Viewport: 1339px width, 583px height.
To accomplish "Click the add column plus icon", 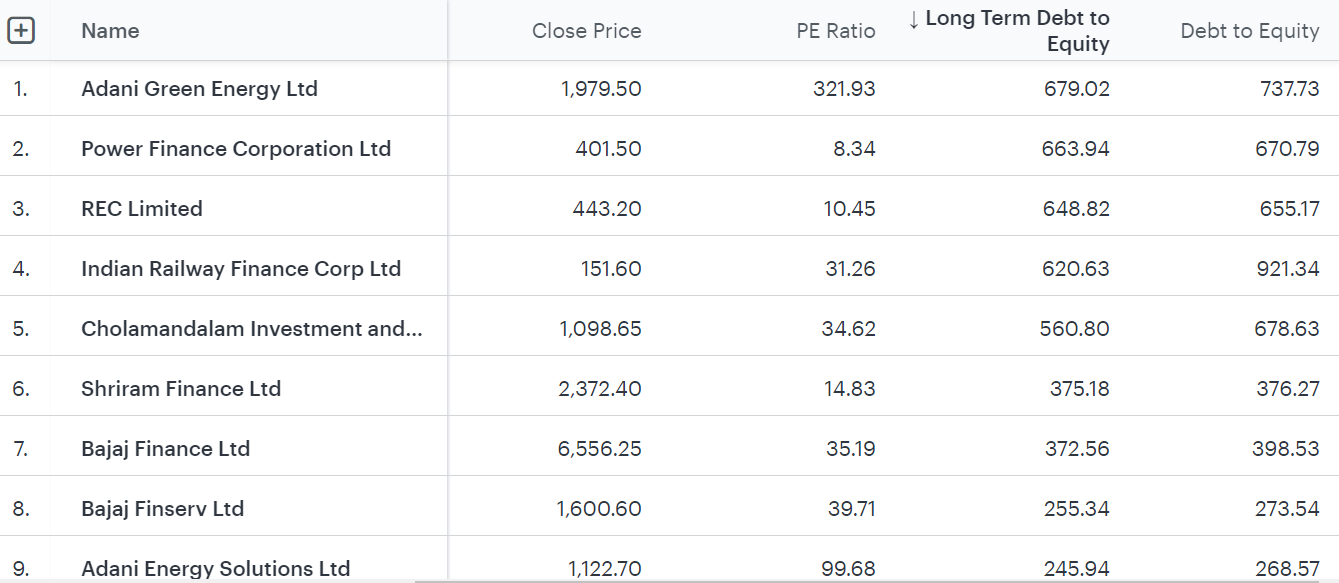I will tap(21, 31).
